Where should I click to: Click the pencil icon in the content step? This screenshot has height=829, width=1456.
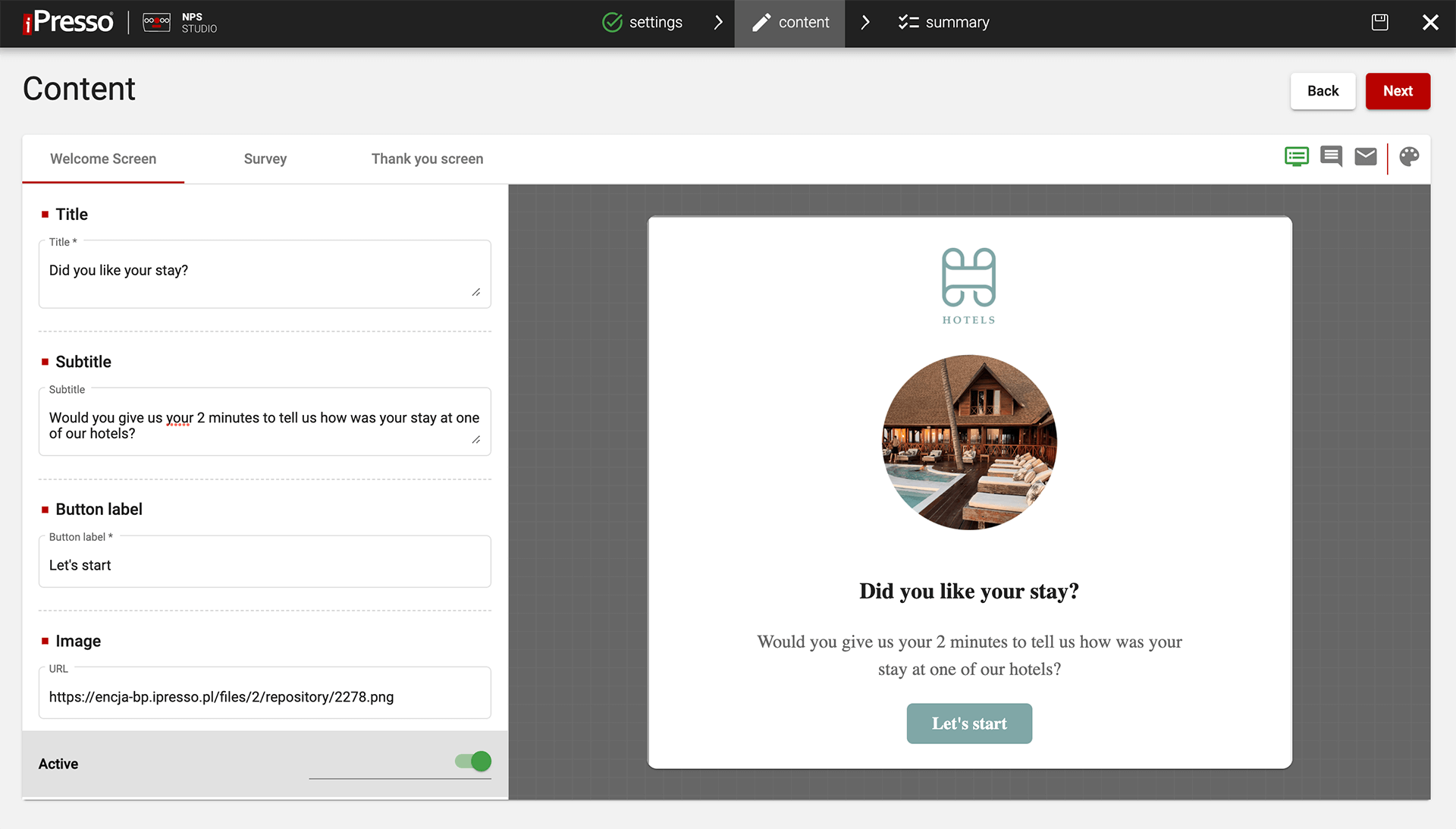click(x=761, y=23)
